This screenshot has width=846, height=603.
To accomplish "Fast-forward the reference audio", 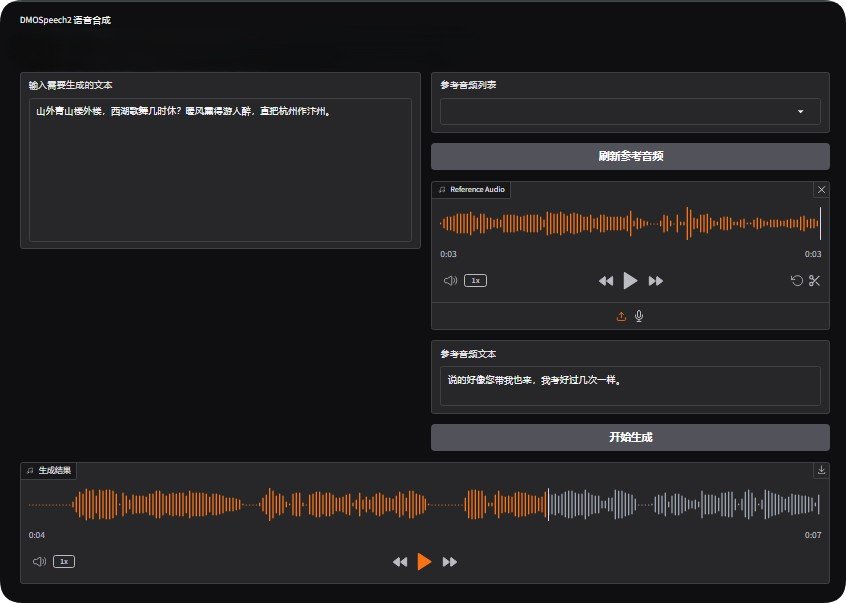I will [656, 281].
